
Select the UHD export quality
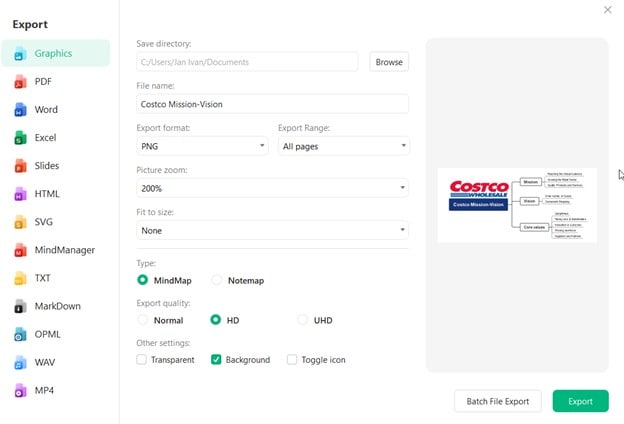(304, 320)
